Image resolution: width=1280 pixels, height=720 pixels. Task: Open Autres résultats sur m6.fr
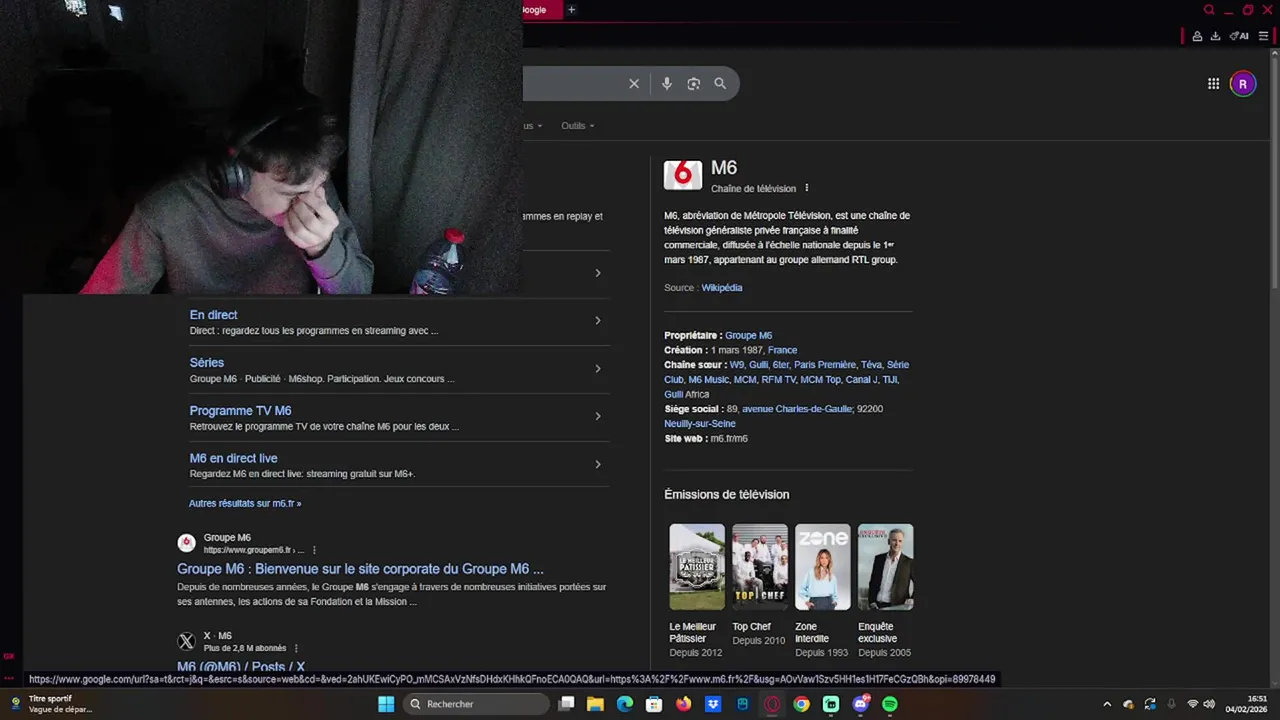click(245, 504)
